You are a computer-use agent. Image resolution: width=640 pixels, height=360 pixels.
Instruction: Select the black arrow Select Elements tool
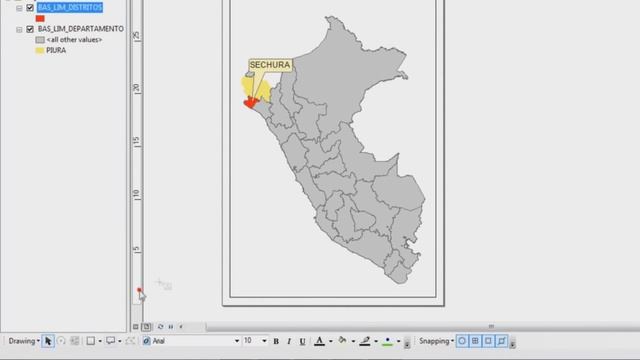48,341
